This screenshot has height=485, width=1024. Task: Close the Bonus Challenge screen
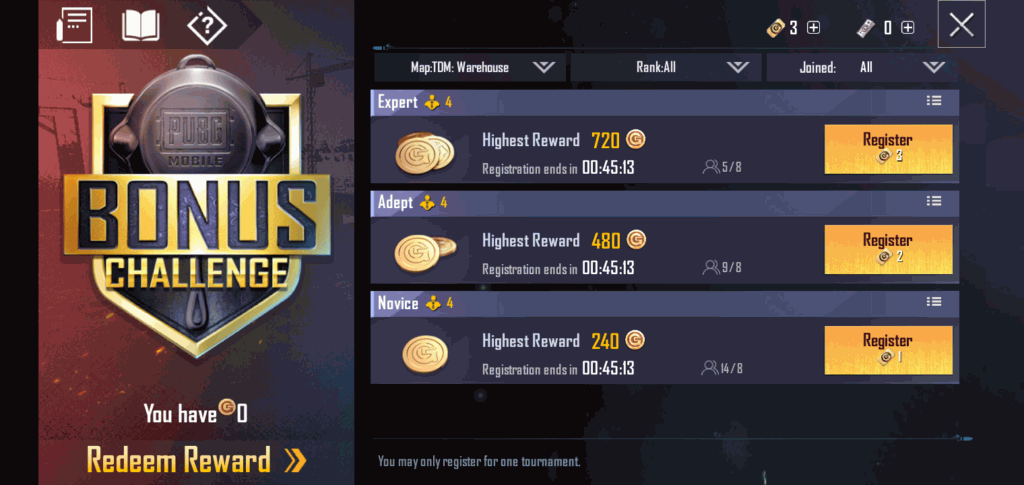click(x=961, y=25)
